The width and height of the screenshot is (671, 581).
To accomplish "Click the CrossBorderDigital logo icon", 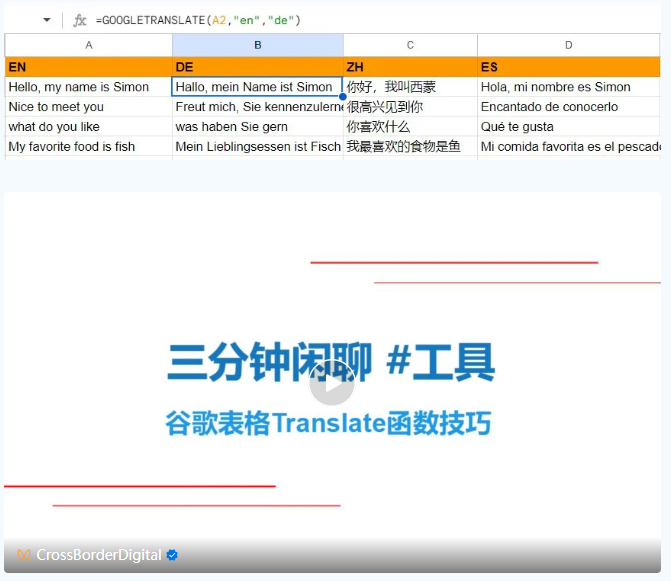I will [x=24, y=555].
